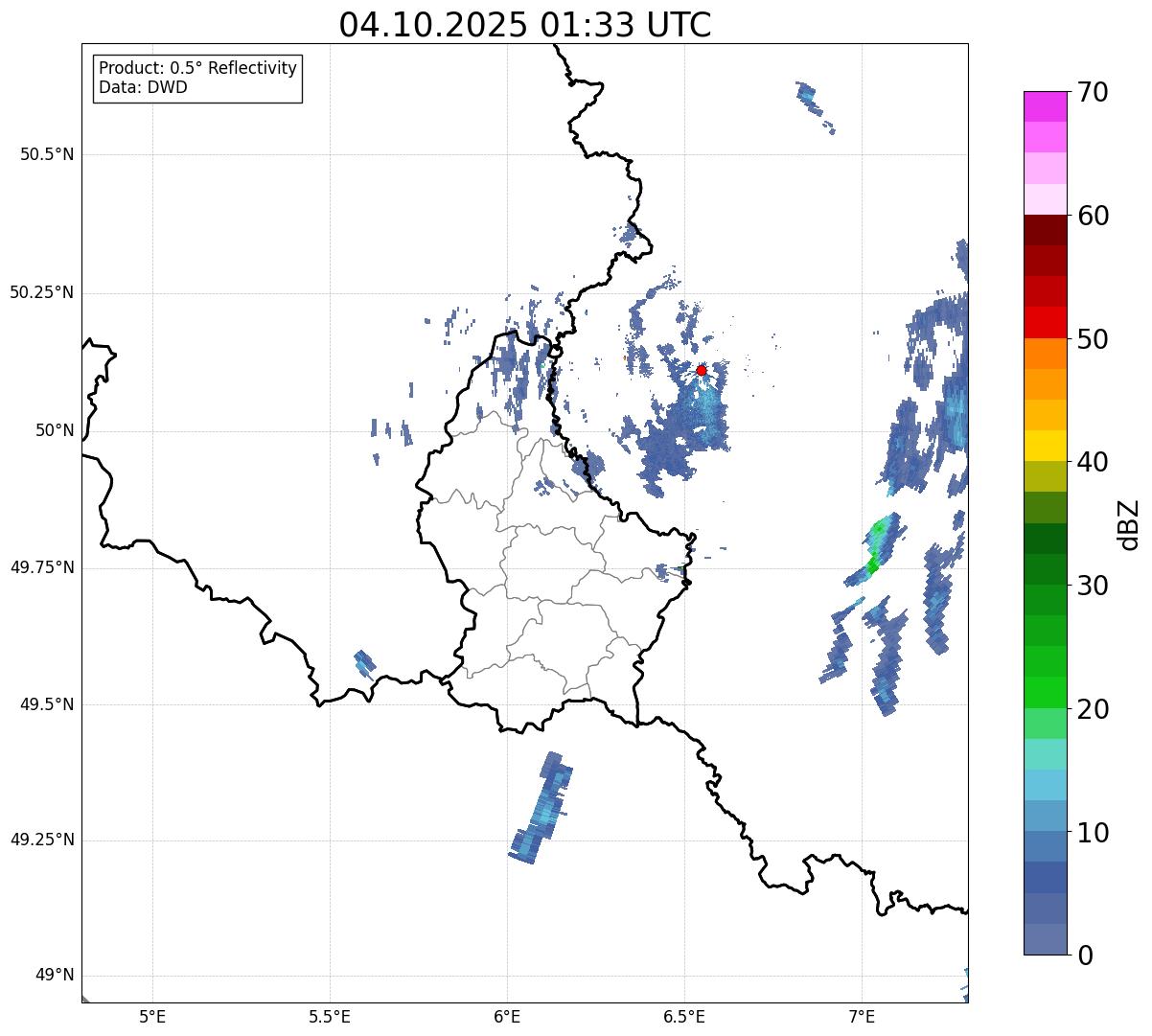
Task: Click the 49.25°N latitude label
Action: click(x=42, y=840)
